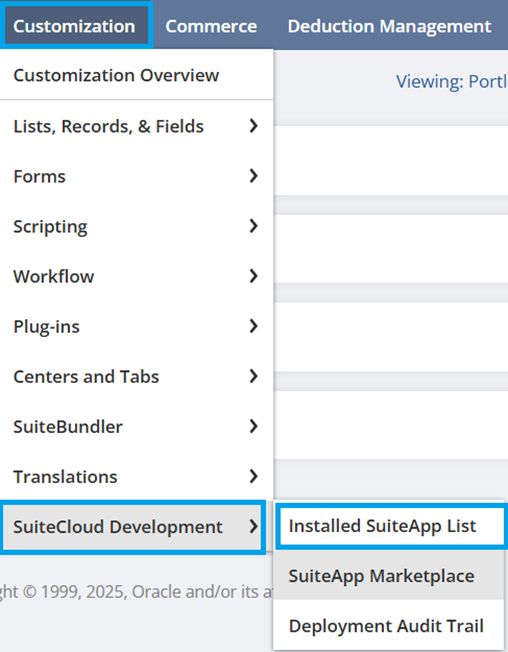This screenshot has width=508, height=652.
Task: Click the Viewing: Portl link
Action: [x=452, y=82]
